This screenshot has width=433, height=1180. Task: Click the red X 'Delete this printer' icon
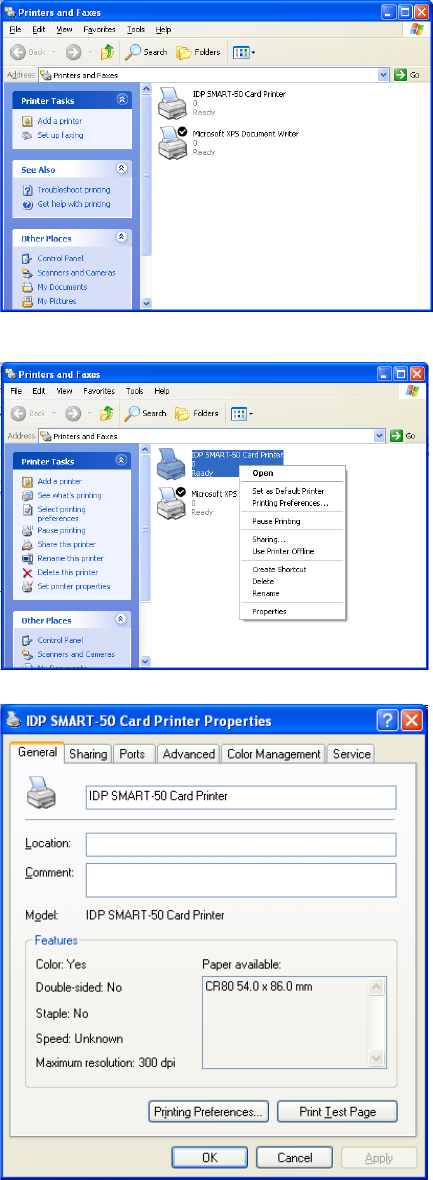point(27,572)
